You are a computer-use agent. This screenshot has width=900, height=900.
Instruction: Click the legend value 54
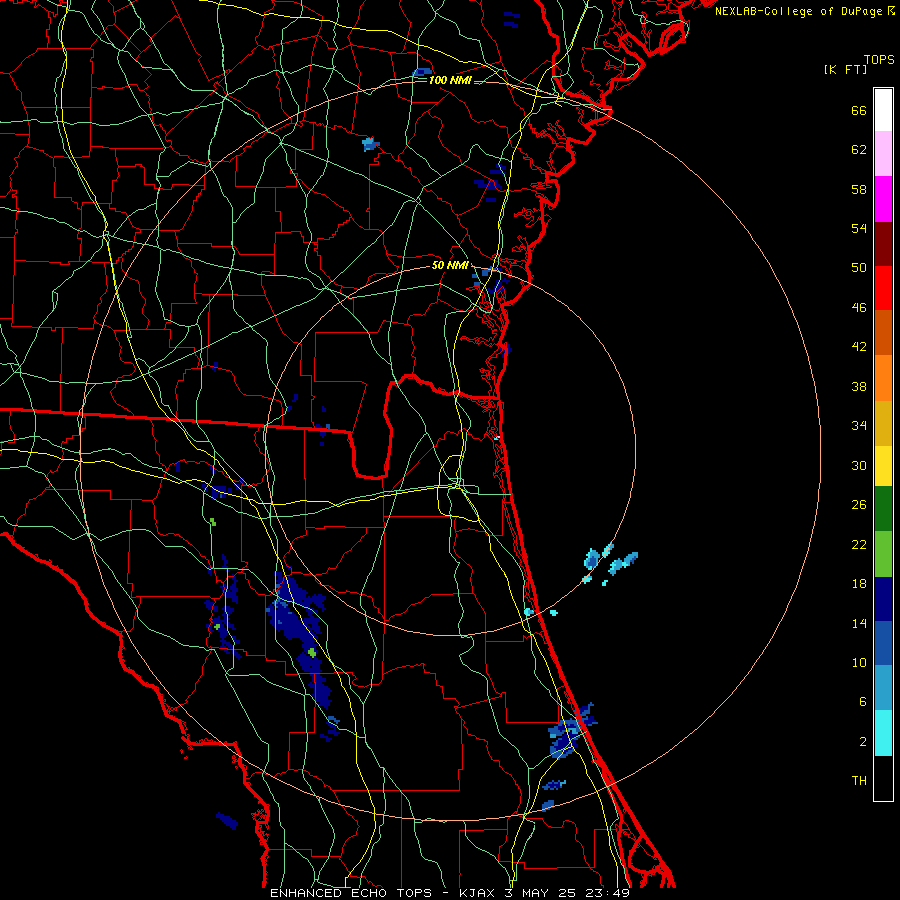tap(859, 228)
